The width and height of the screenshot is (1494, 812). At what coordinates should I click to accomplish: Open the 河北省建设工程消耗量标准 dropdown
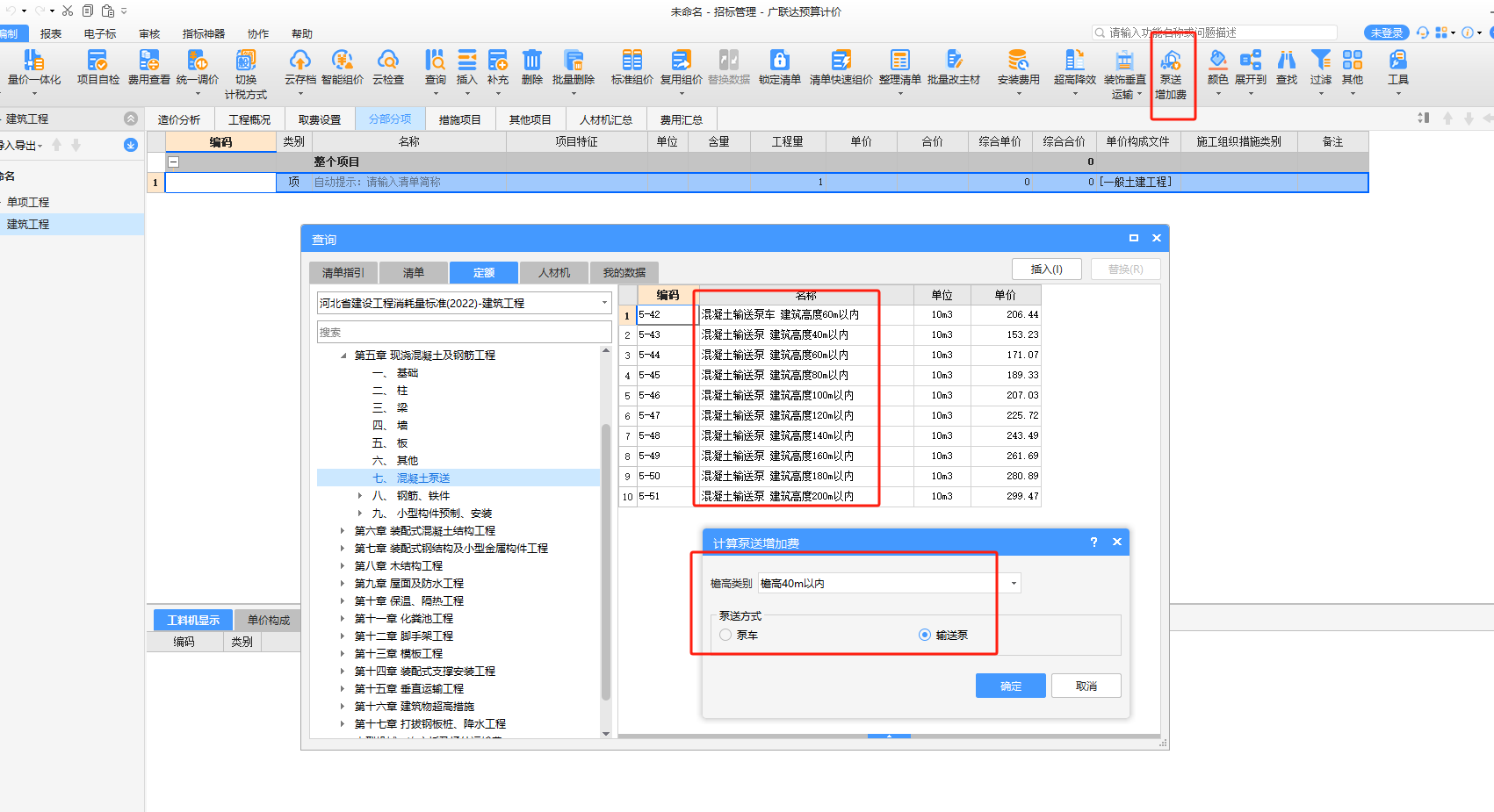tap(604, 303)
